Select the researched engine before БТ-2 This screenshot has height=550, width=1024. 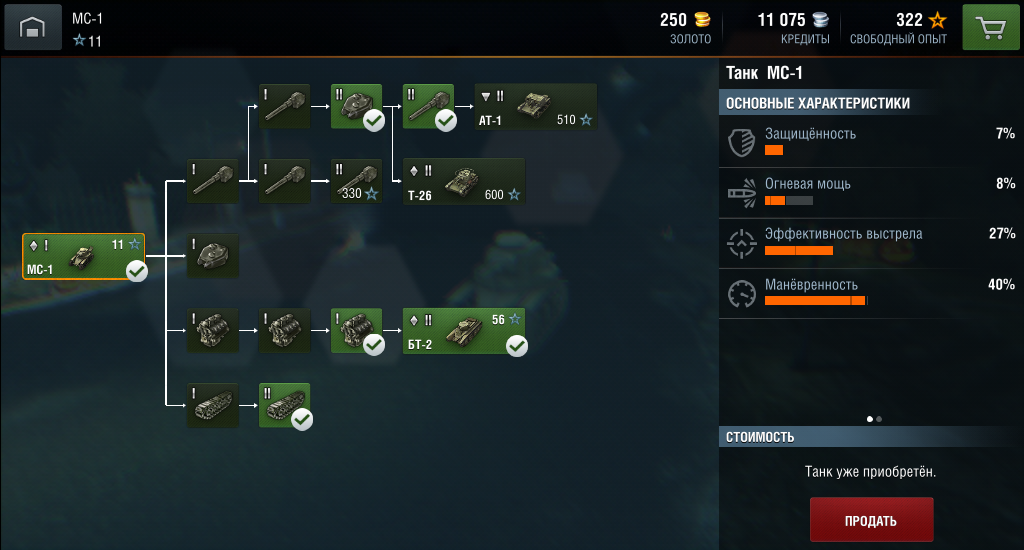[x=357, y=331]
